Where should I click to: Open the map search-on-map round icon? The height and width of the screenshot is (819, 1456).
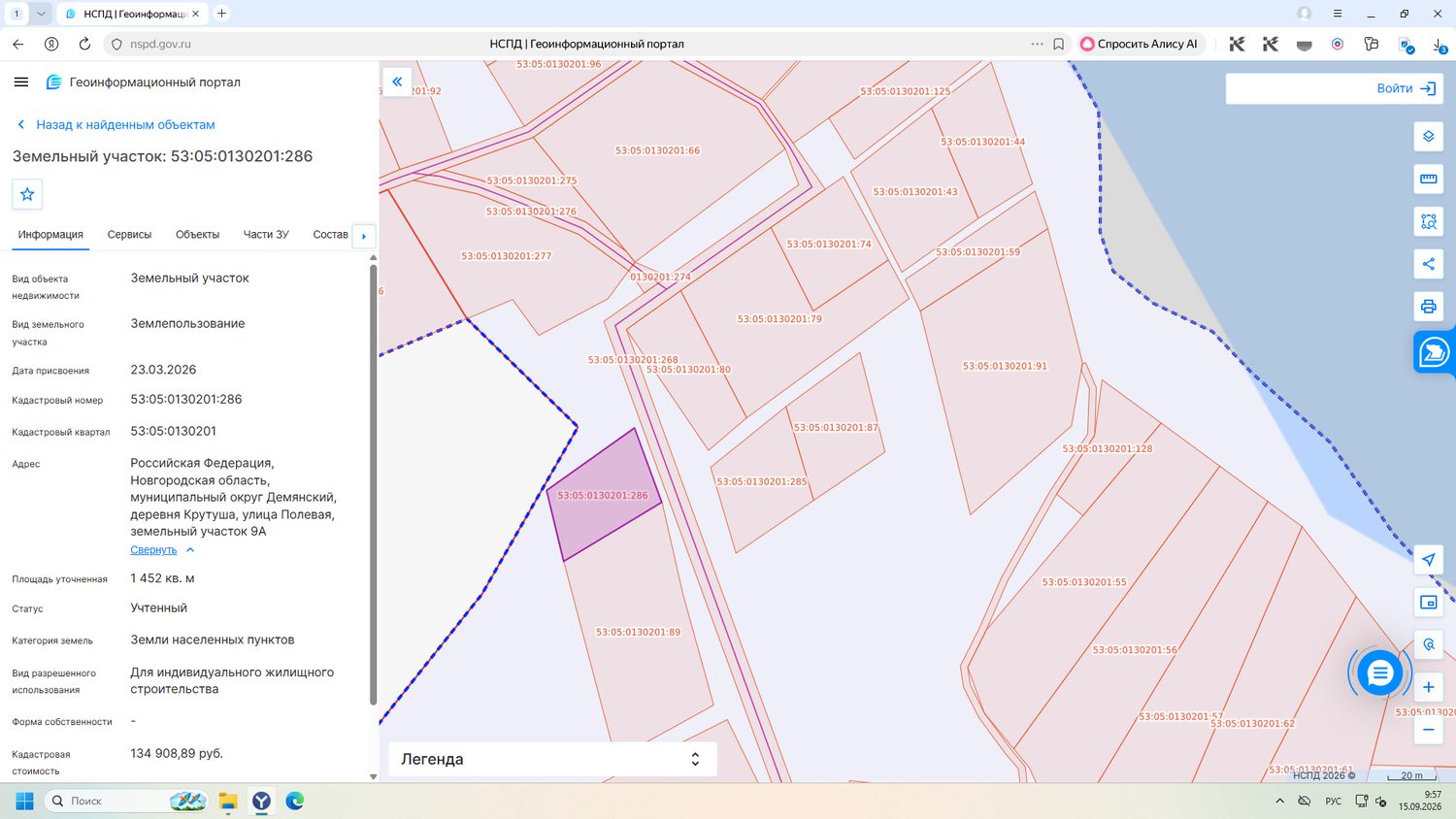1428,644
